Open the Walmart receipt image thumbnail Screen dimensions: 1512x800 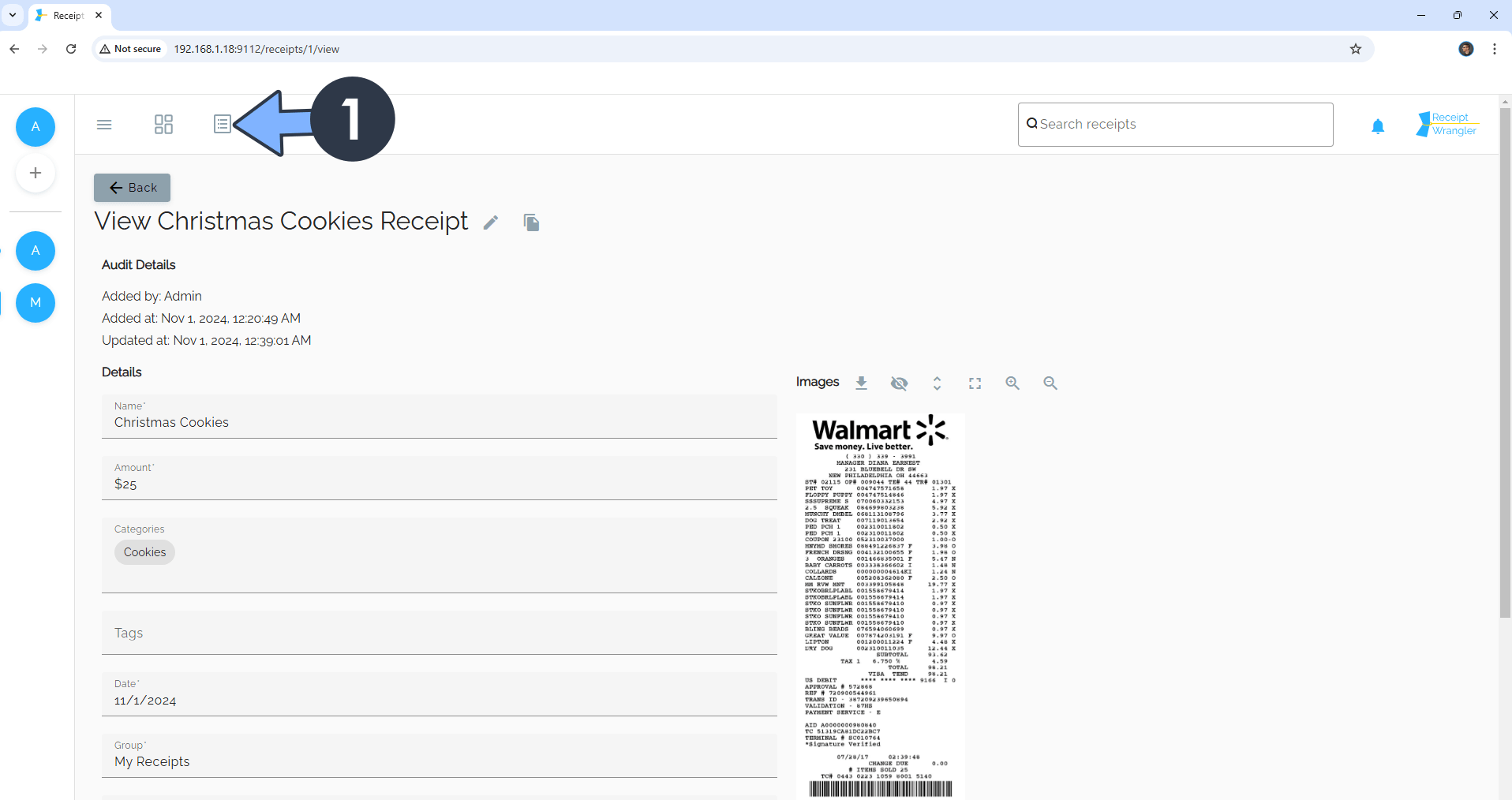pos(880,606)
